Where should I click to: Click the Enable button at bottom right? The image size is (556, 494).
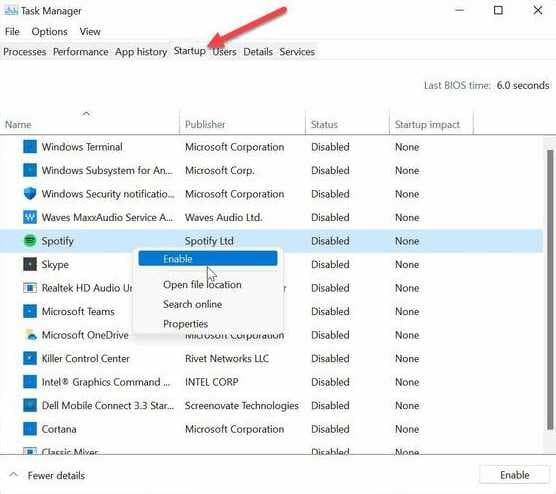pos(514,475)
